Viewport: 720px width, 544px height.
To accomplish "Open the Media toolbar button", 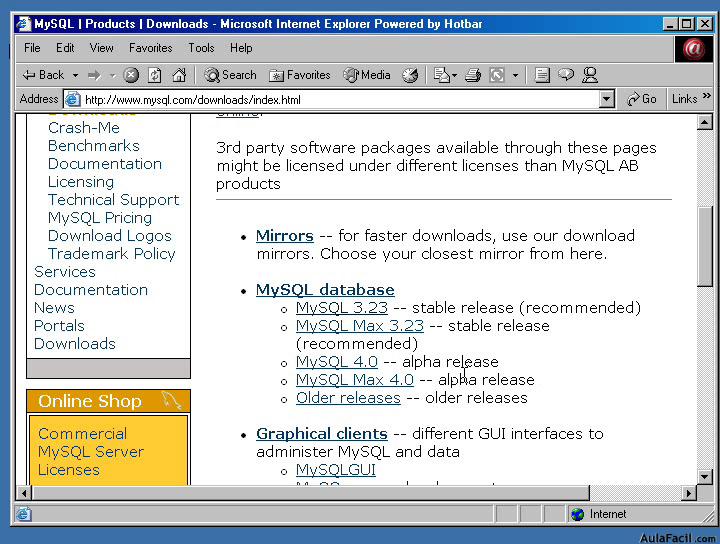I will pos(367,75).
